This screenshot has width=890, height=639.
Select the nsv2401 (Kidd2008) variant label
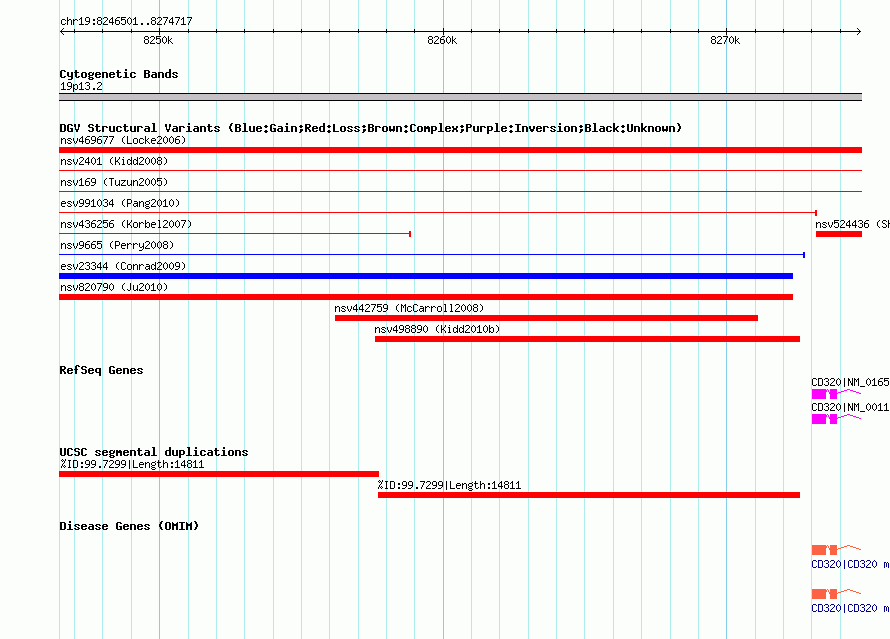coord(114,161)
